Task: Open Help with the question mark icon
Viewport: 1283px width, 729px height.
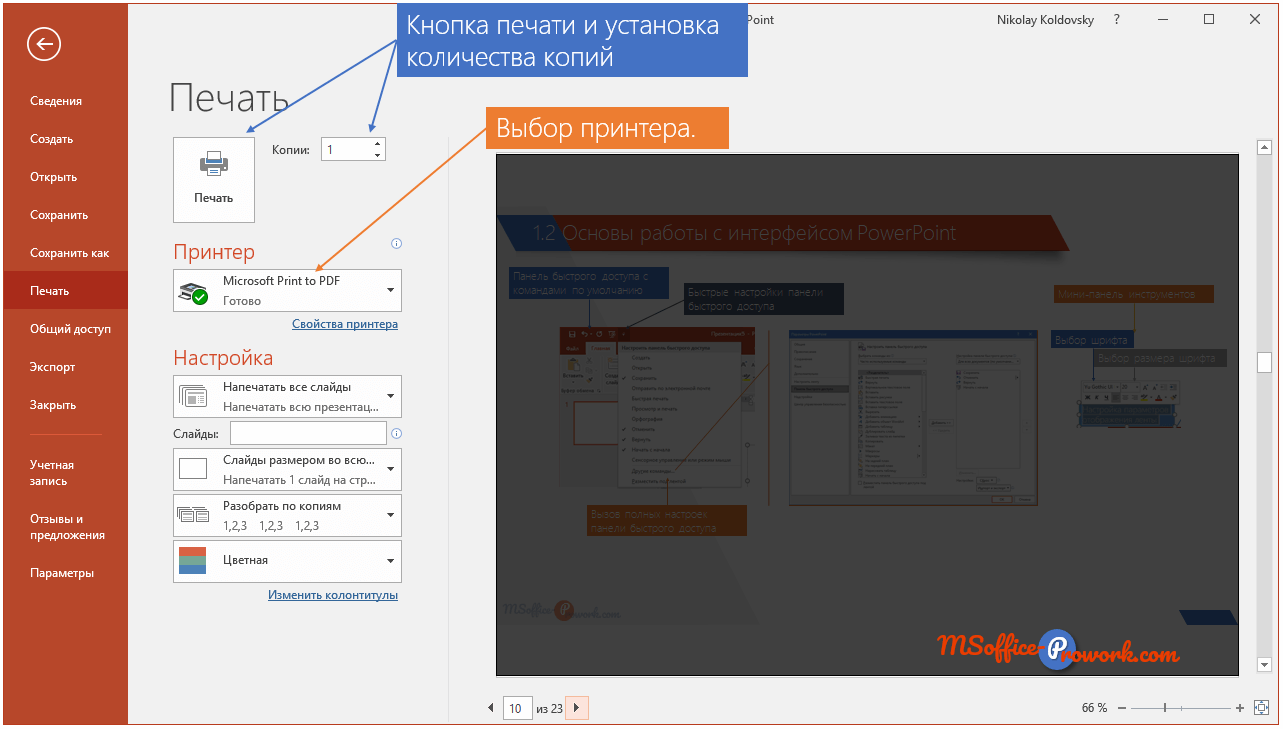Action: (x=1117, y=19)
